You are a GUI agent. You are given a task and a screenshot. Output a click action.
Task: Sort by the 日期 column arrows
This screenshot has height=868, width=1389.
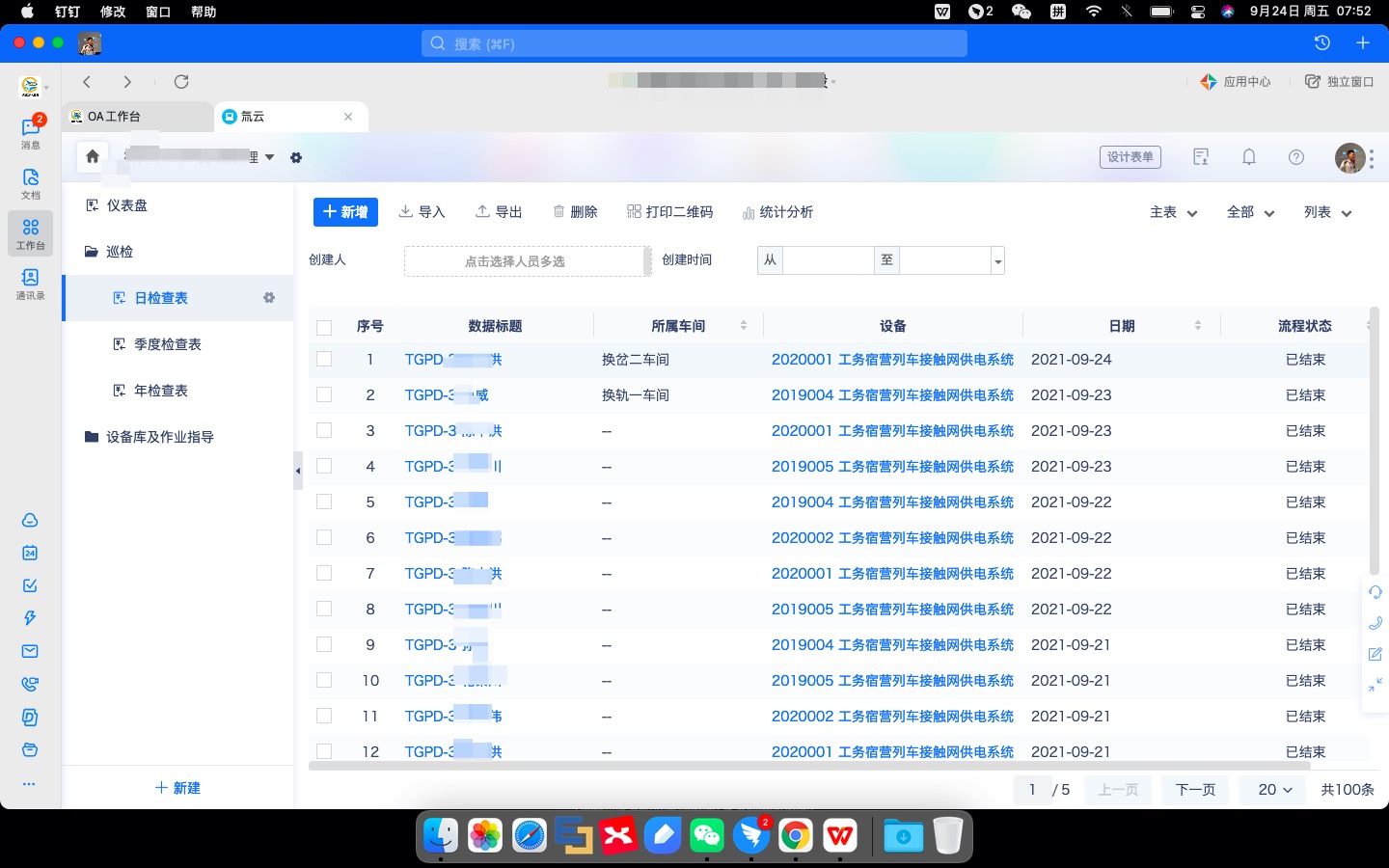(x=1198, y=326)
